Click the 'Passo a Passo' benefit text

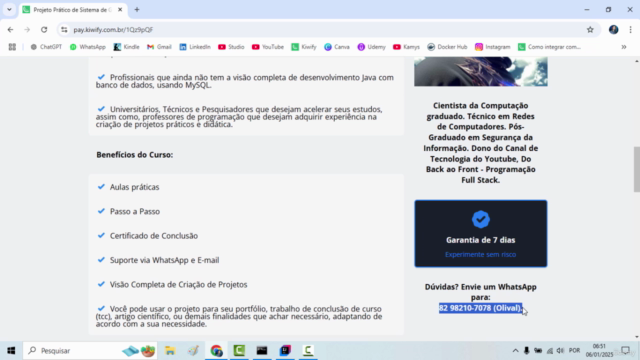click(x=135, y=211)
